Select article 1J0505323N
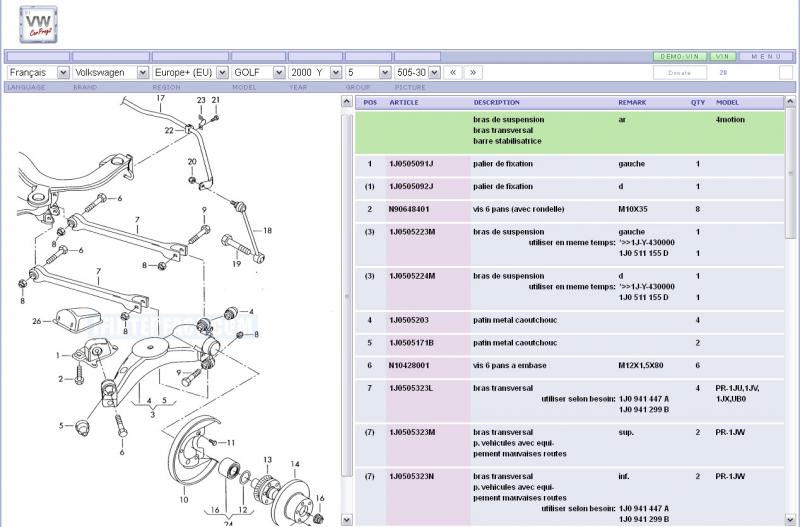Screen dimensions: 800x527 click(412, 476)
